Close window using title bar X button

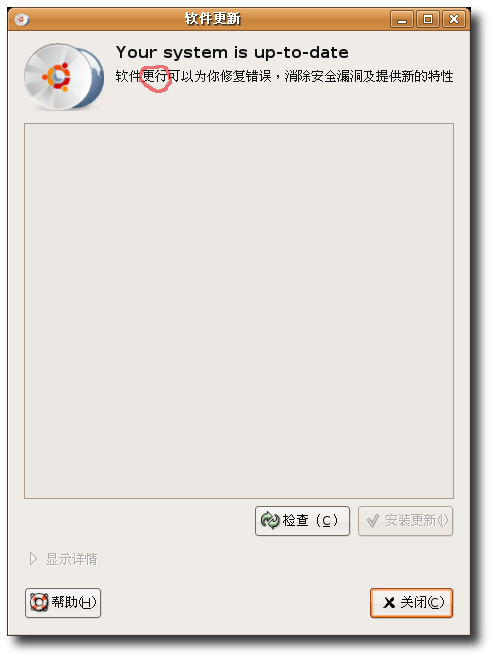(x=454, y=19)
